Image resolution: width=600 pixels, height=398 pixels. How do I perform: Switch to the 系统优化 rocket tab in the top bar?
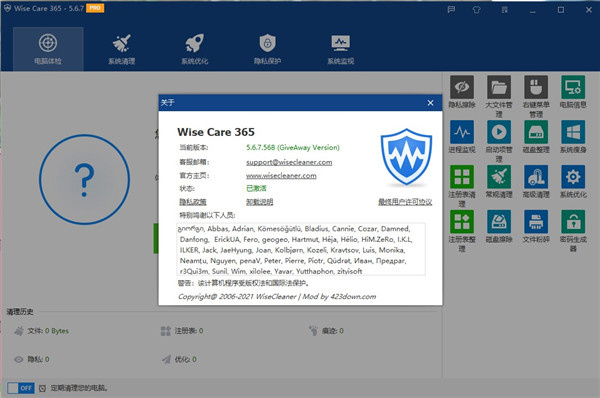pyautogui.click(x=194, y=49)
